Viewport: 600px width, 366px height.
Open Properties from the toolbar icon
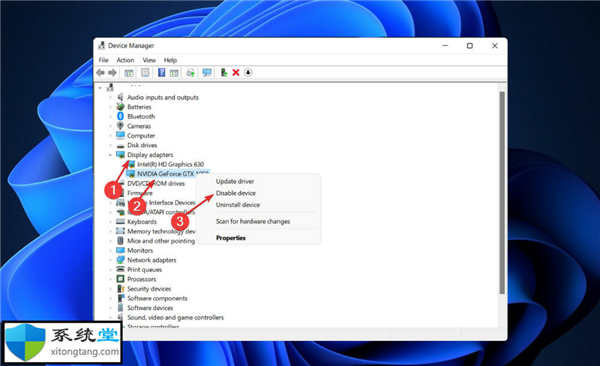(x=145, y=72)
